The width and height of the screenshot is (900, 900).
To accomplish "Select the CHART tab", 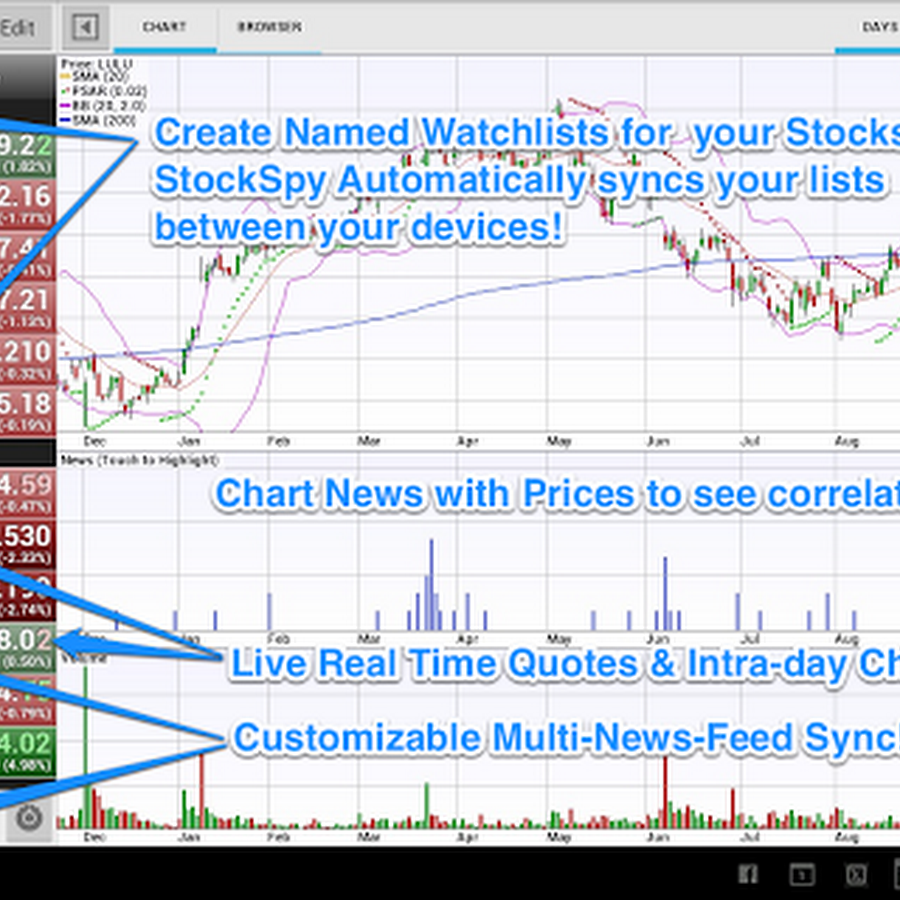I will [x=163, y=28].
